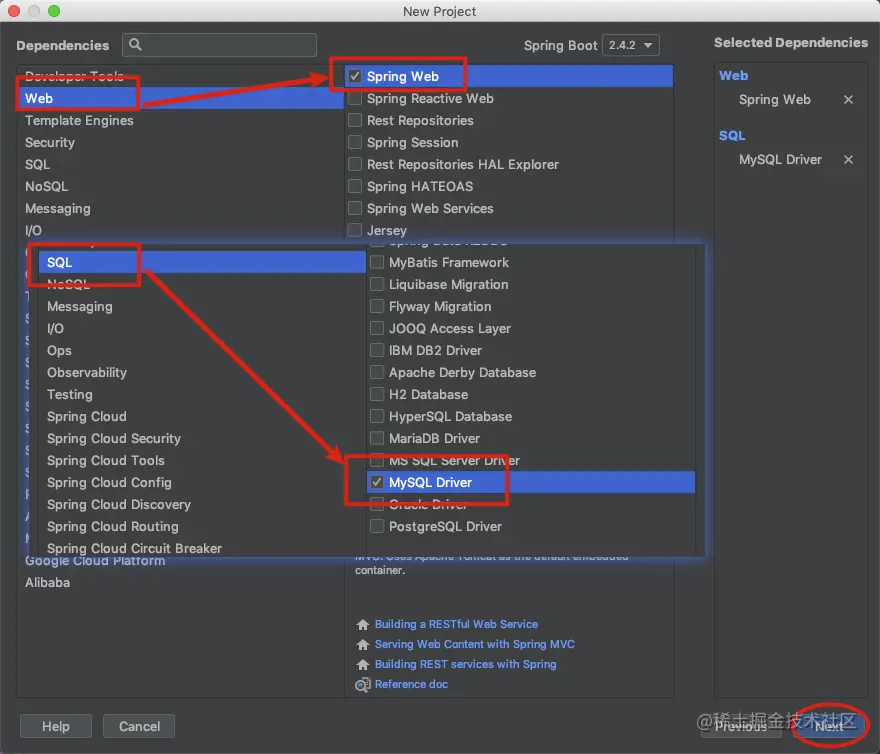Select Messaging in the overlay category list
This screenshot has width=880, height=754.
point(80,307)
